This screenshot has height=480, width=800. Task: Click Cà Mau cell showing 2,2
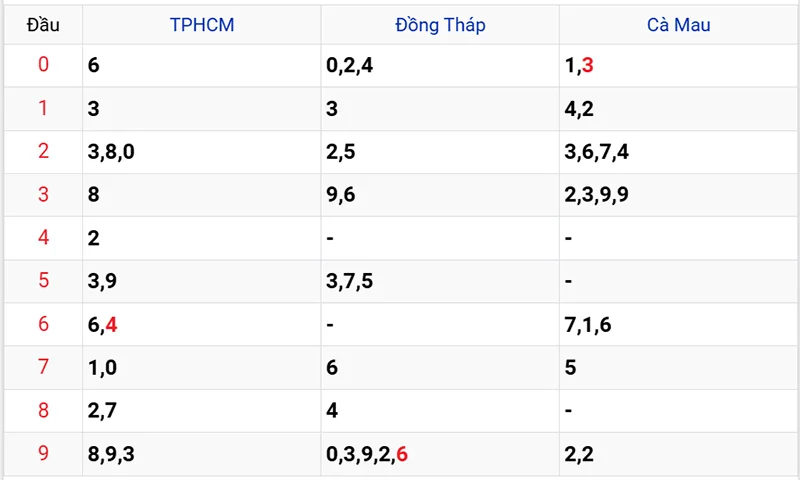(579, 454)
